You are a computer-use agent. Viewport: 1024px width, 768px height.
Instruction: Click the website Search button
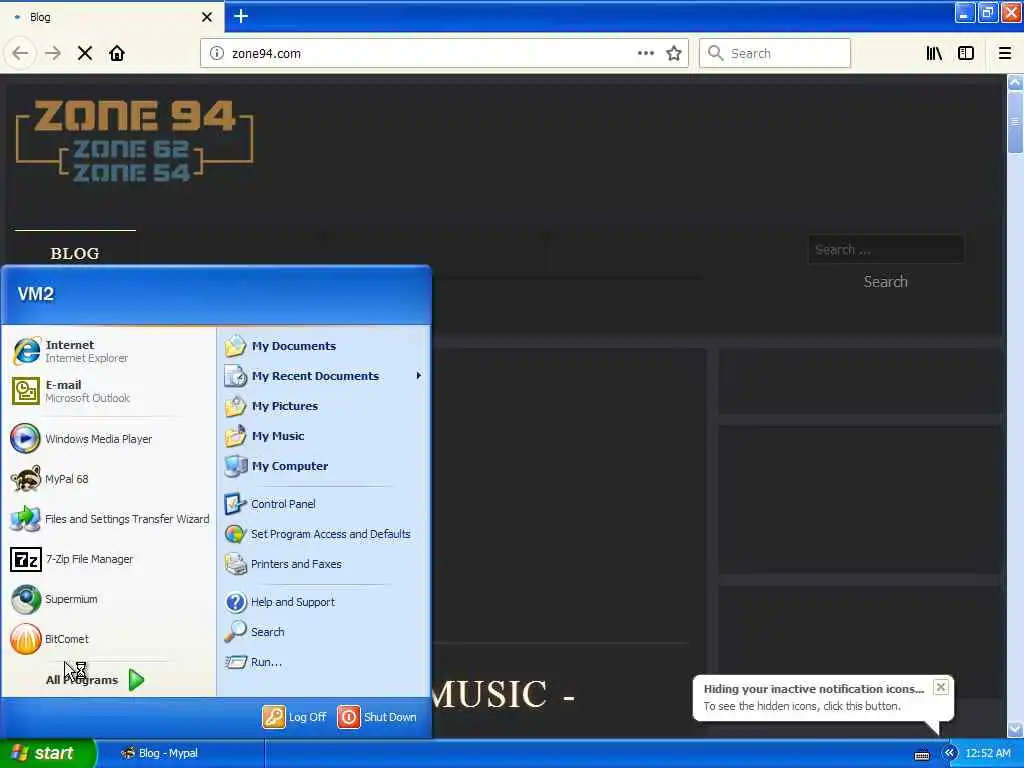(x=886, y=282)
